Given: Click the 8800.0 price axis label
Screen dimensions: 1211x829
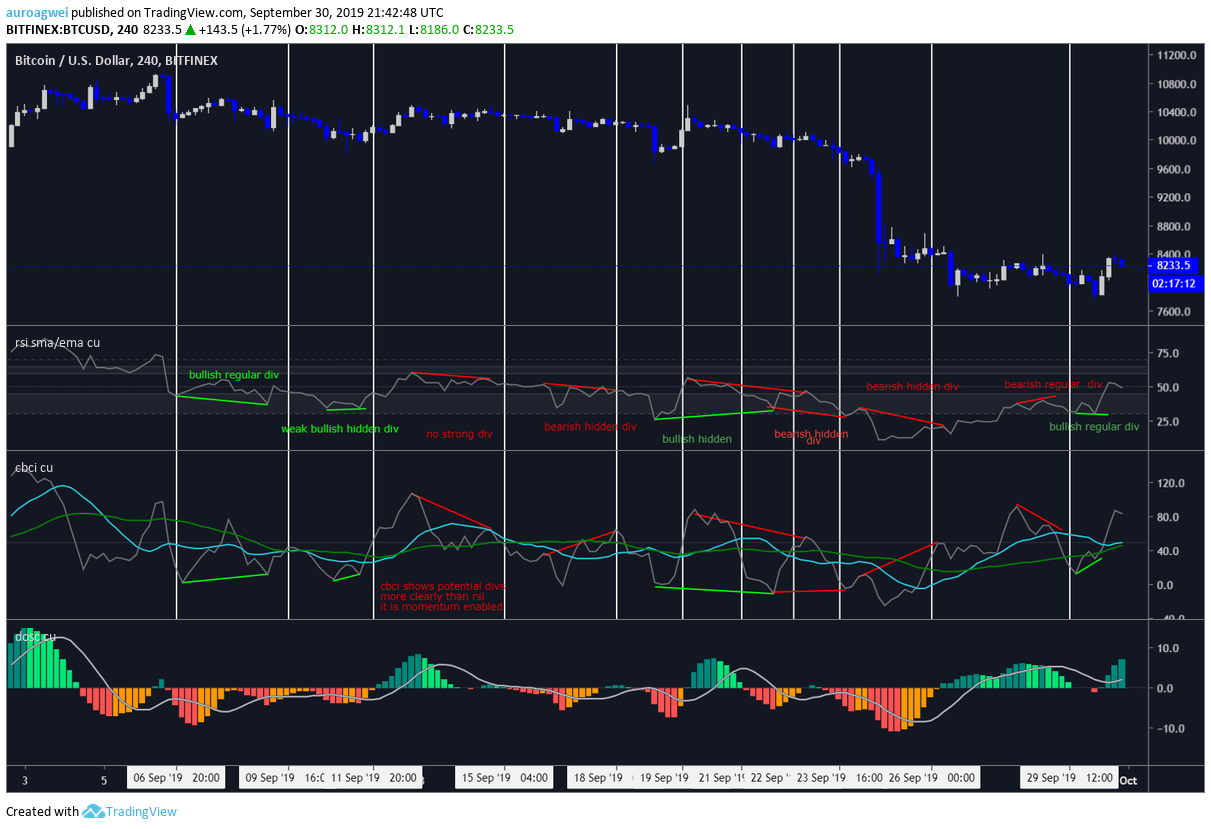Looking at the screenshot, I should (x=1171, y=227).
